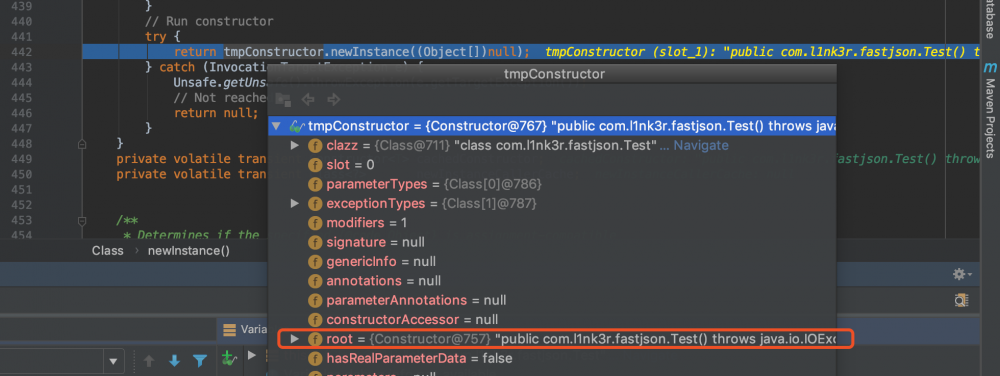Click the '// Run constructor' comment line
The image size is (1000, 376).
click(209, 21)
